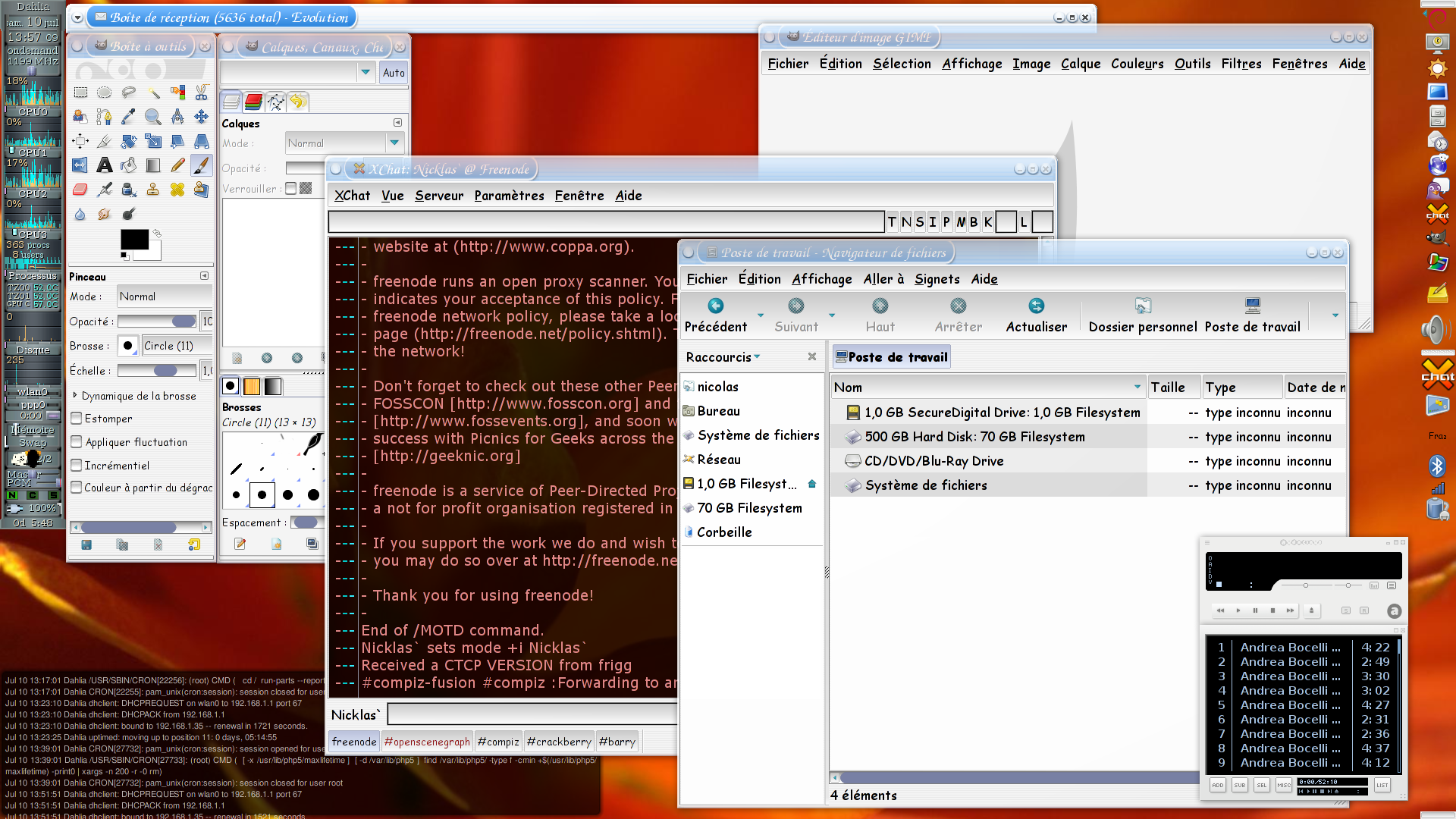Click LIST button in Audacious playlist
This screenshot has width=1456, height=819.
(x=1382, y=785)
